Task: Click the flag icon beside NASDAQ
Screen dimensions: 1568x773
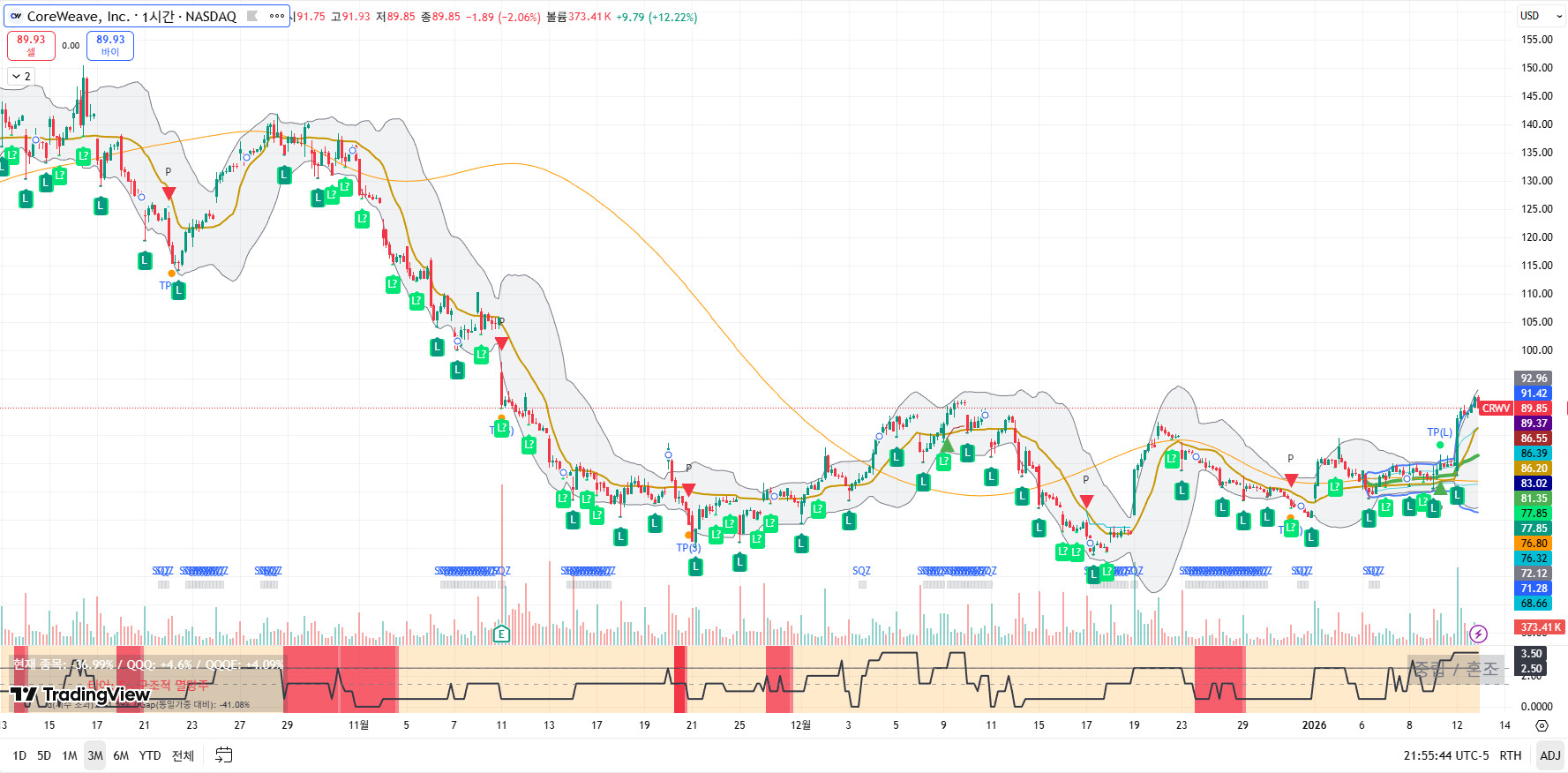Action: (x=252, y=16)
